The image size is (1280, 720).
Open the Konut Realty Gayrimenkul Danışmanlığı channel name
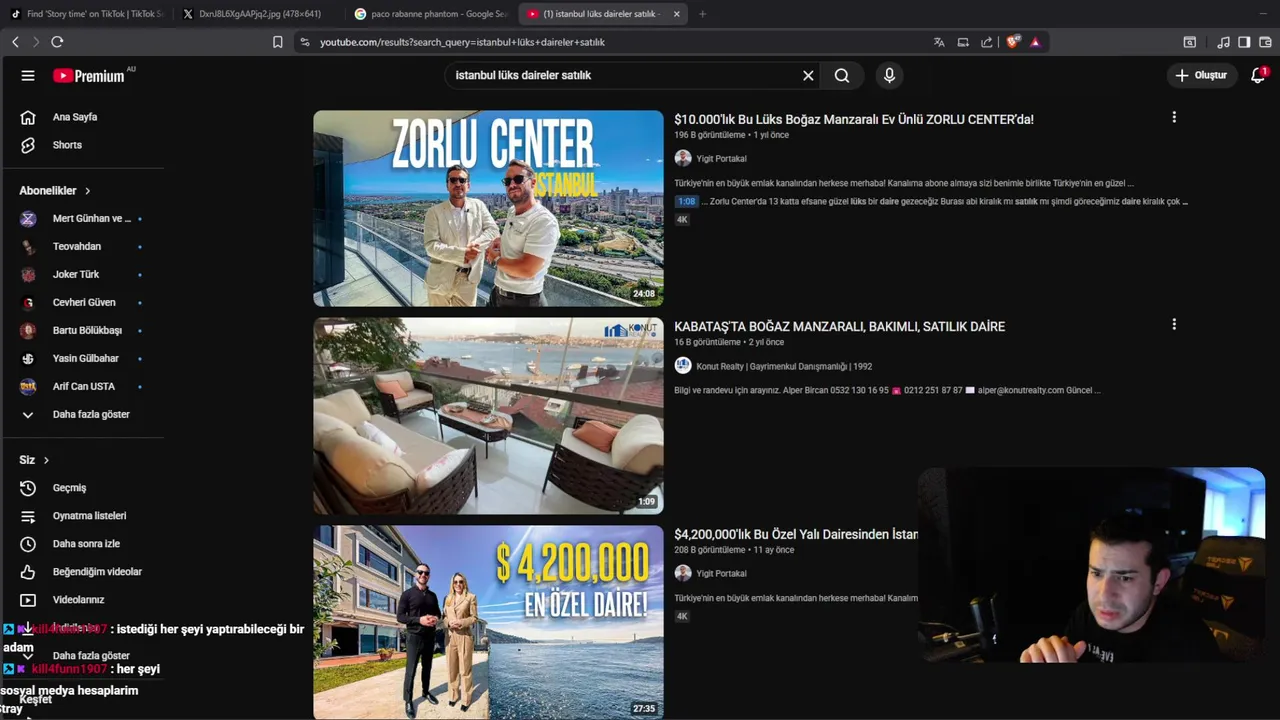point(784,366)
